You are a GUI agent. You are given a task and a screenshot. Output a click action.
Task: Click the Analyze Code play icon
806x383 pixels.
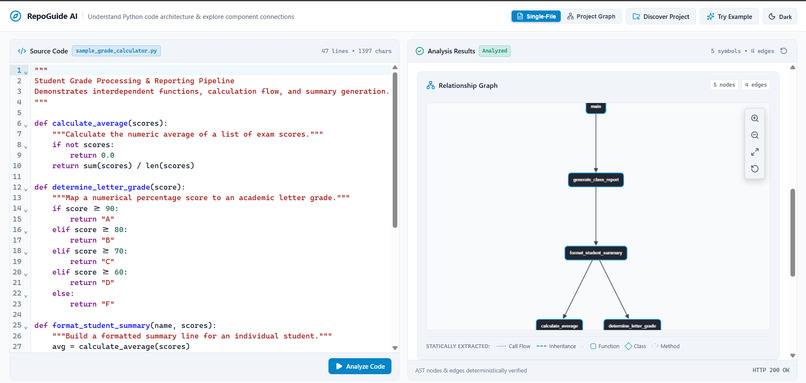tap(339, 367)
